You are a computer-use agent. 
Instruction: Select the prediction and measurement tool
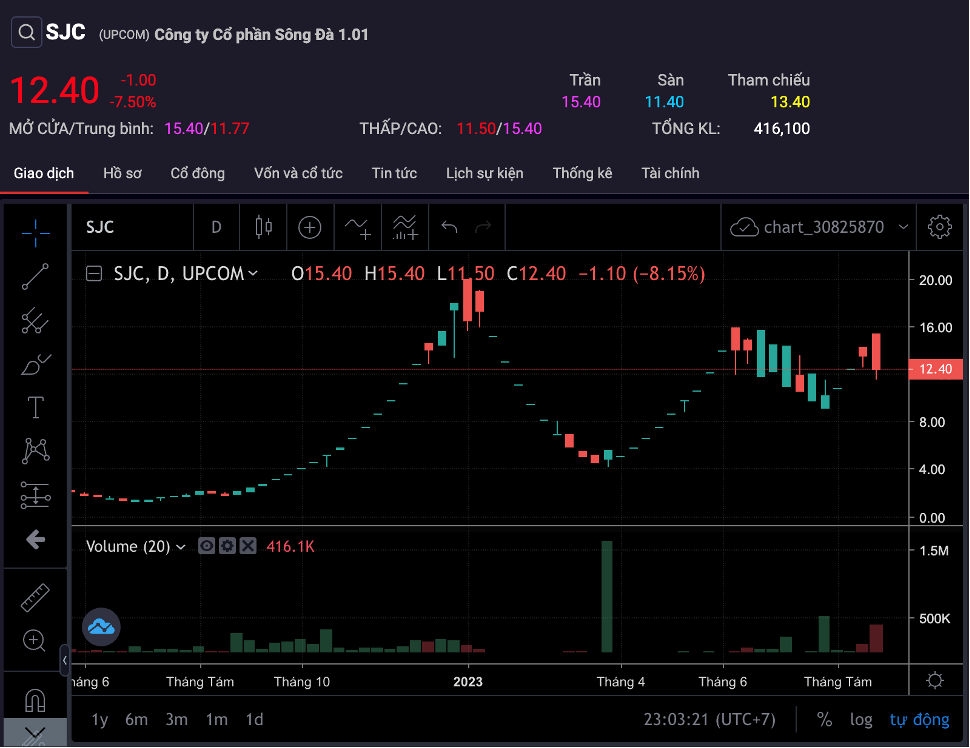tap(35, 495)
